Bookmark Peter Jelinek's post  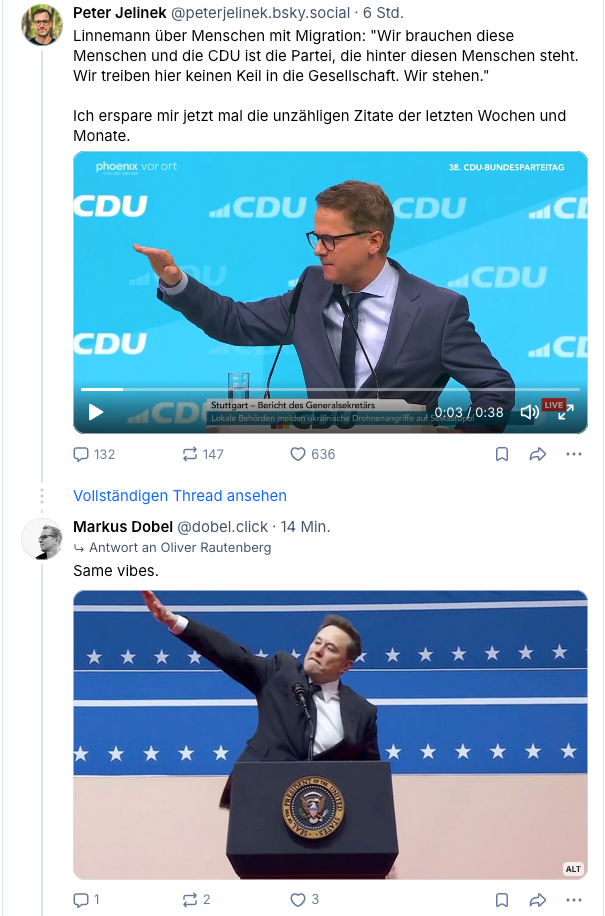point(502,454)
